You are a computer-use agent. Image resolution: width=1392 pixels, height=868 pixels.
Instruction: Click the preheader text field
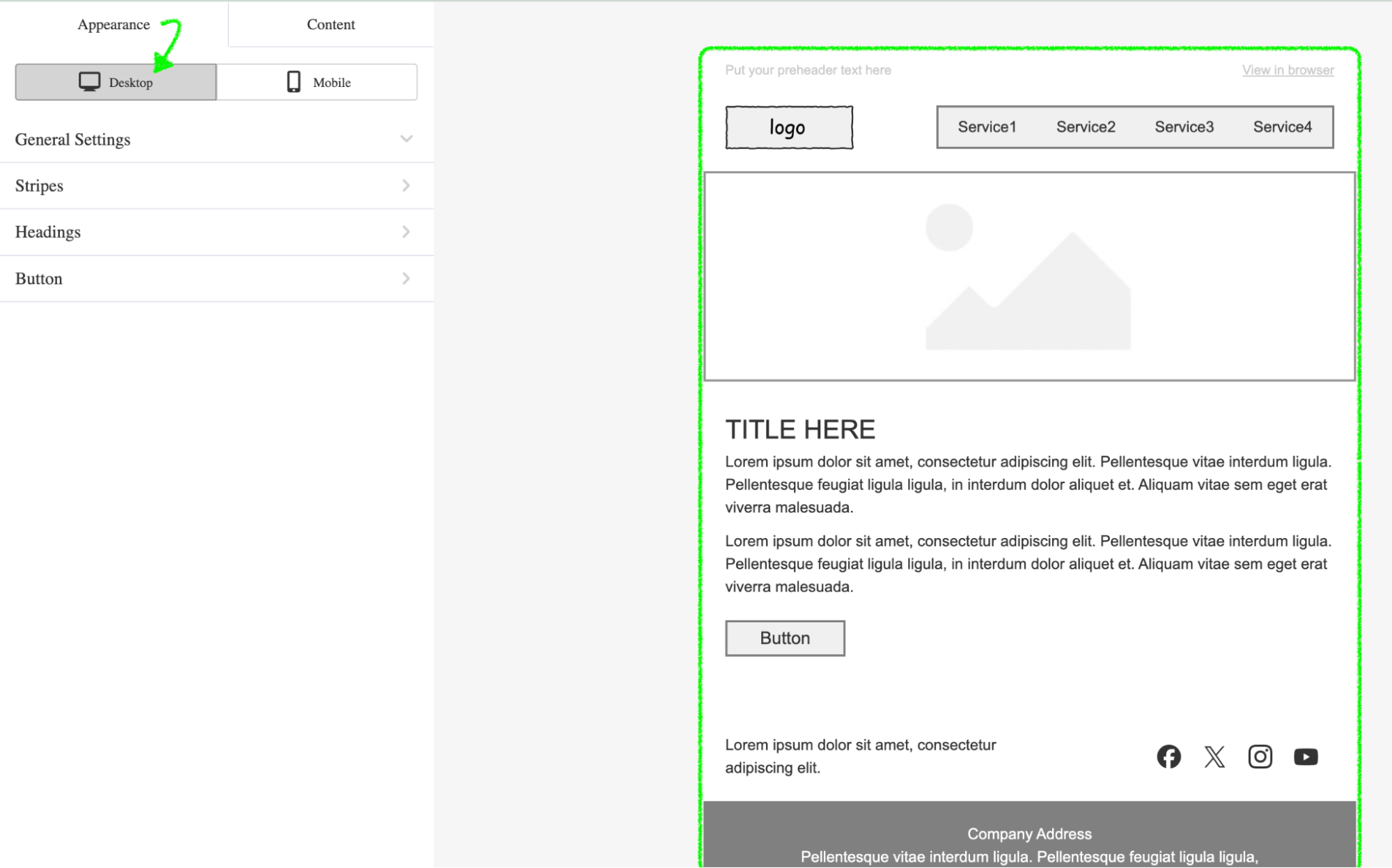(808, 70)
